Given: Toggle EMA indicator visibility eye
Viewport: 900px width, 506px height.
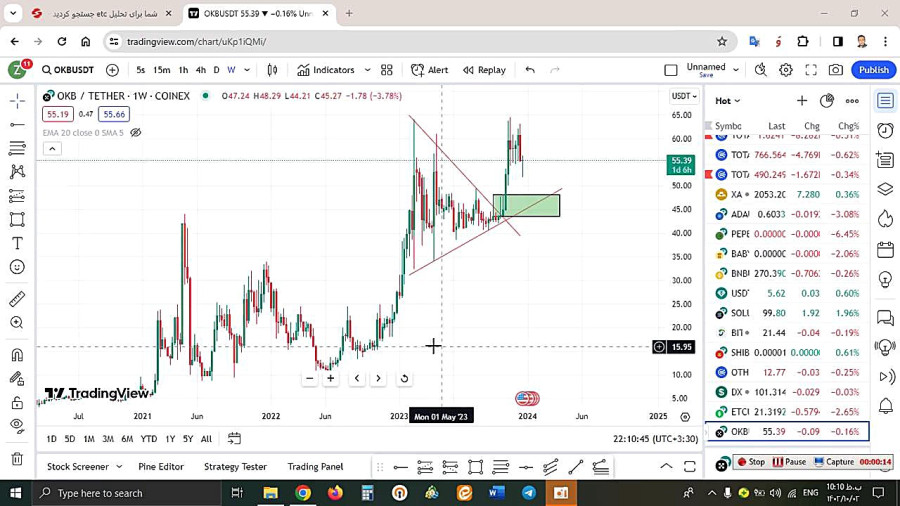Looking at the screenshot, I should 135,133.
